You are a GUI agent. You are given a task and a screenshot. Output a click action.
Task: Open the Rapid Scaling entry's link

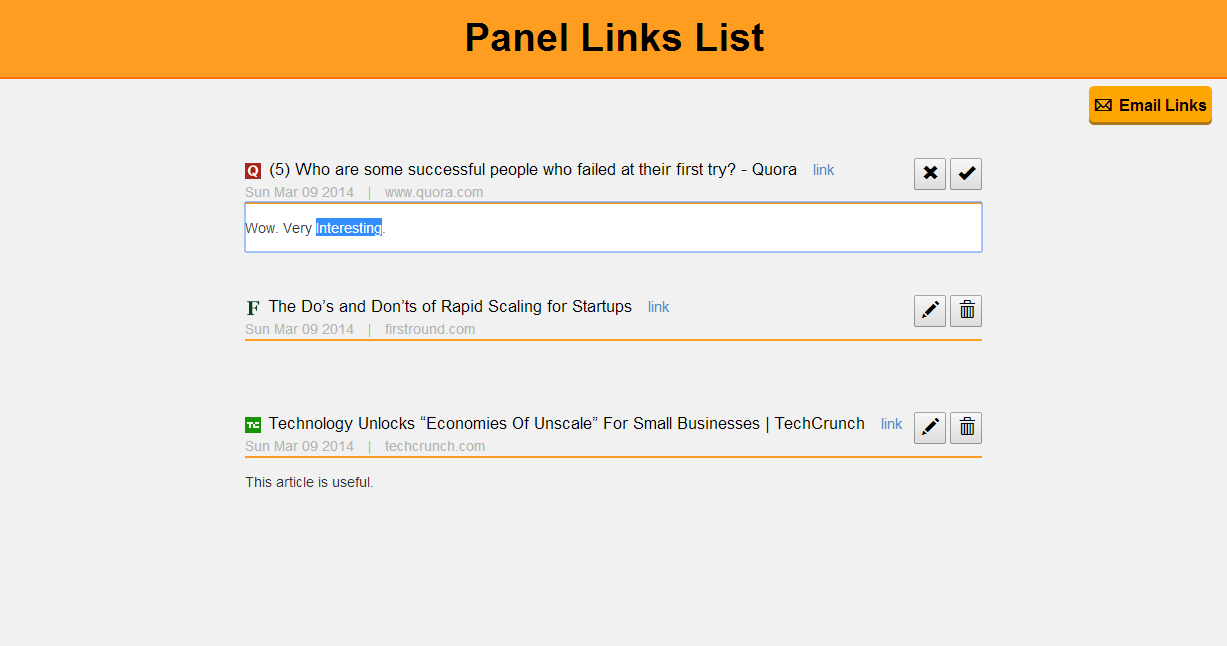[x=659, y=307]
